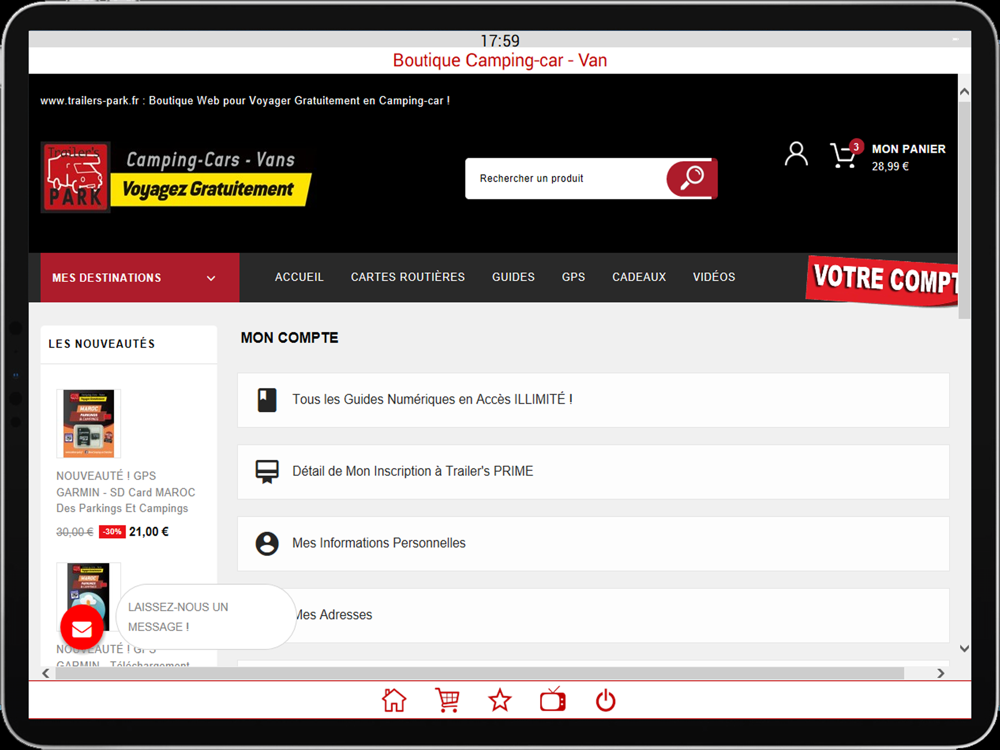Click the 28,99 € cart total
This screenshot has width=1000, height=750.
(890, 166)
